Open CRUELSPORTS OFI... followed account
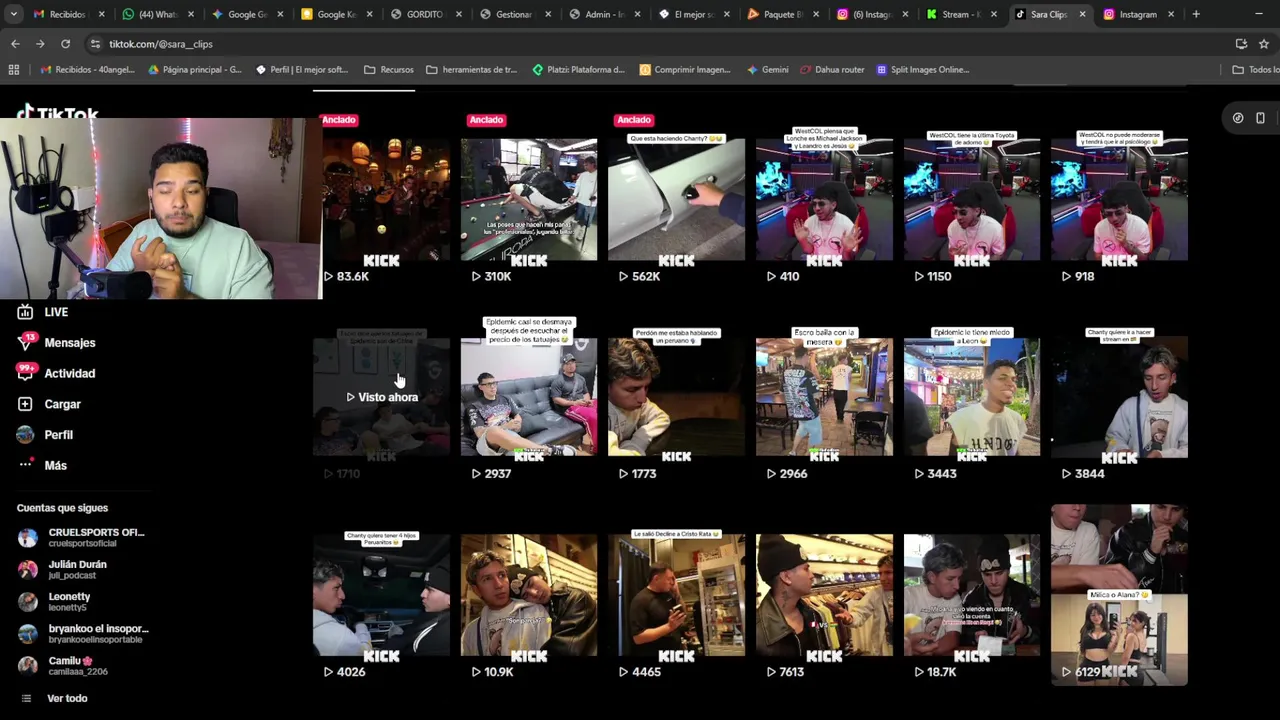The image size is (1280, 720). coord(81,537)
